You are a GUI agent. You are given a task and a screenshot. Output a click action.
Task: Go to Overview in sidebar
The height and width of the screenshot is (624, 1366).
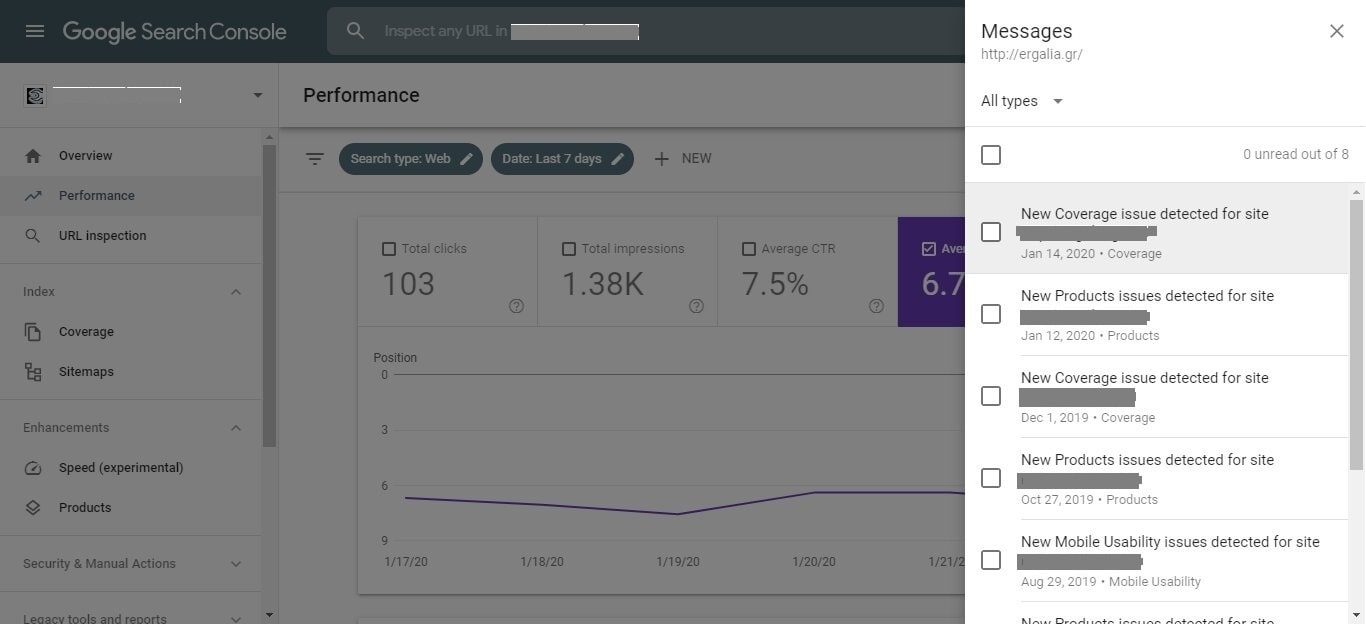point(85,156)
